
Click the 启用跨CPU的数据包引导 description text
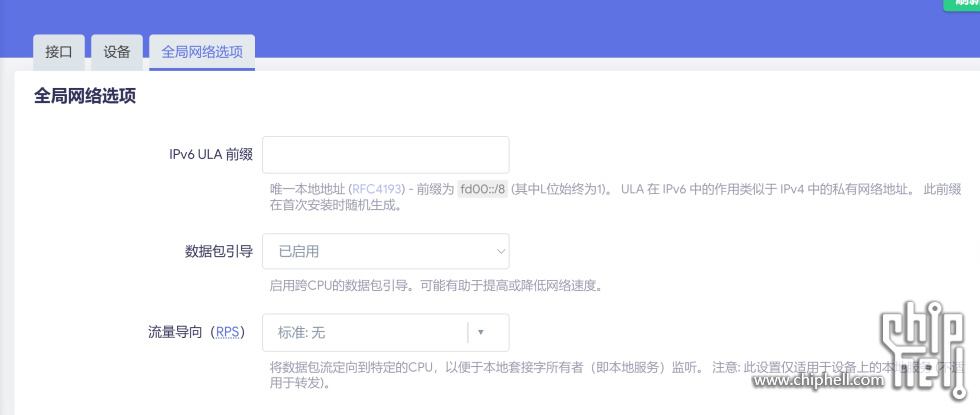point(436,286)
